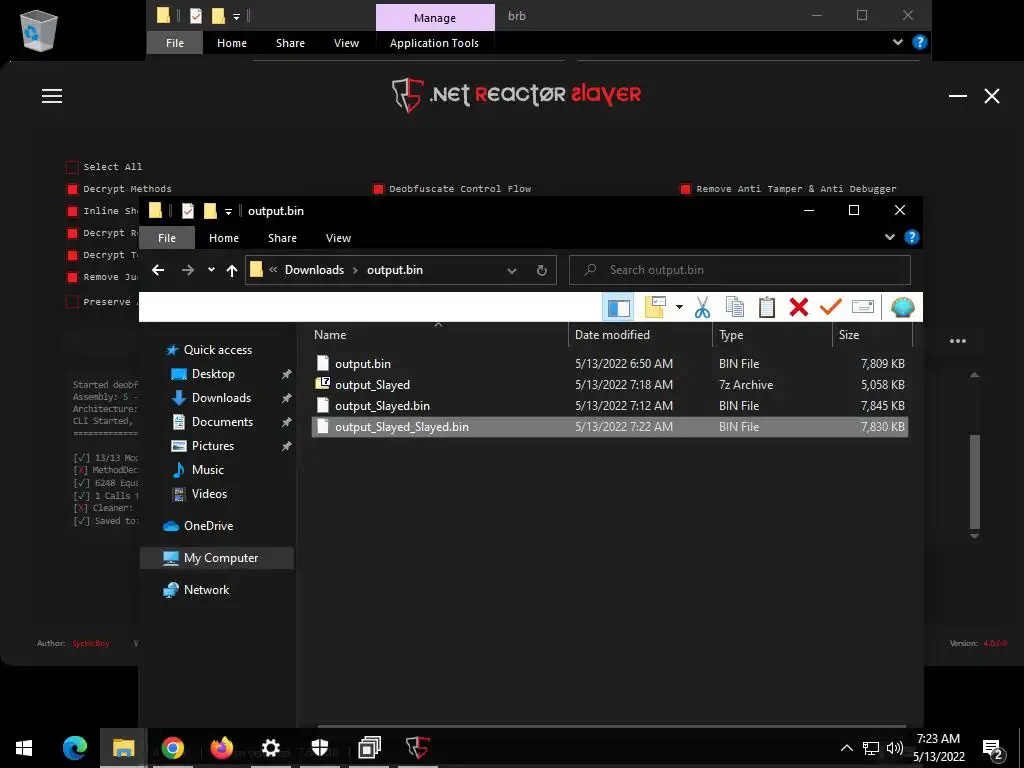This screenshot has height=768, width=1024.
Task: Go up one folder level
Action: tap(232, 270)
